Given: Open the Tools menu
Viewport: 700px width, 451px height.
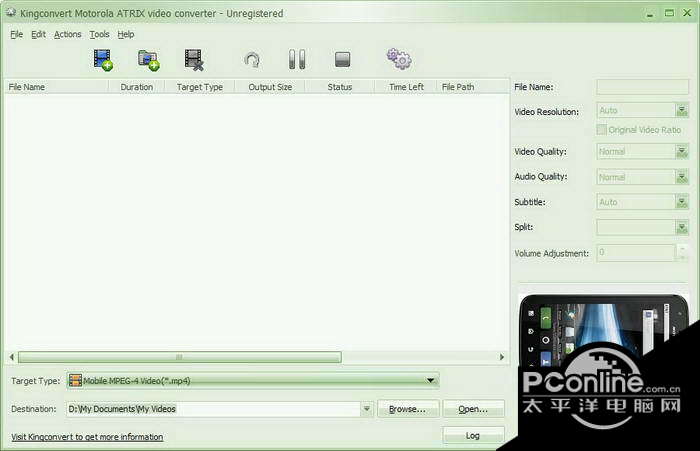Looking at the screenshot, I should click(99, 34).
